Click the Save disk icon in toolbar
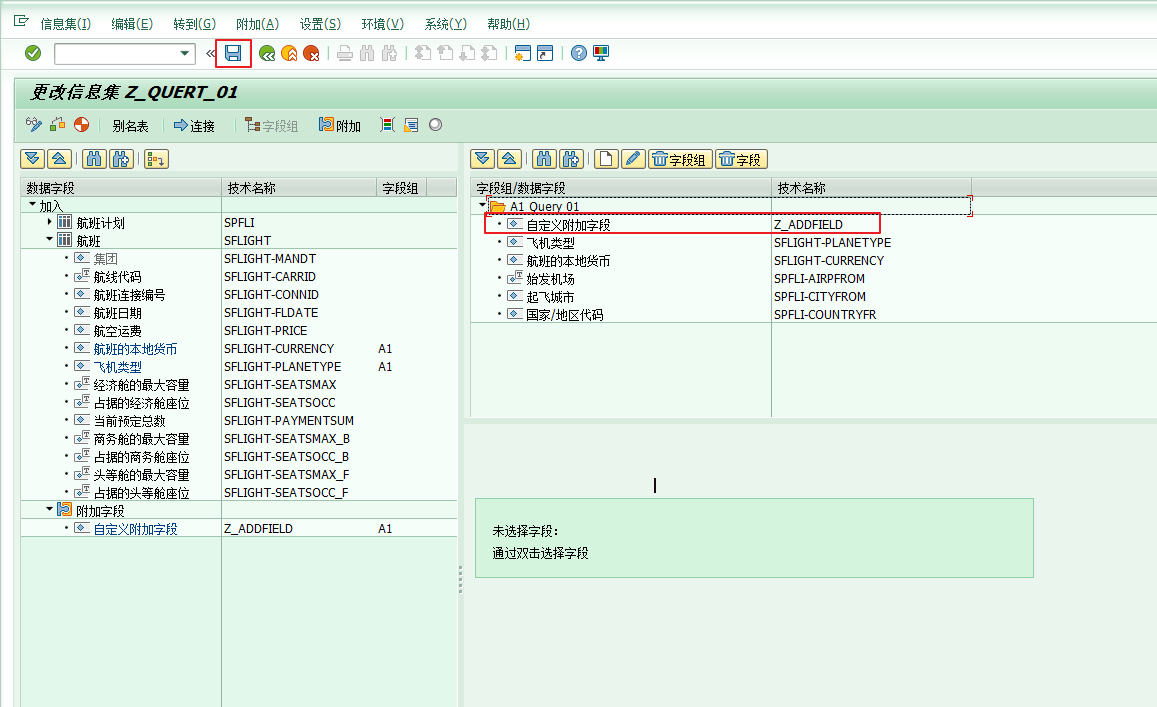Image resolution: width=1157 pixels, height=707 pixels. pyautogui.click(x=233, y=53)
